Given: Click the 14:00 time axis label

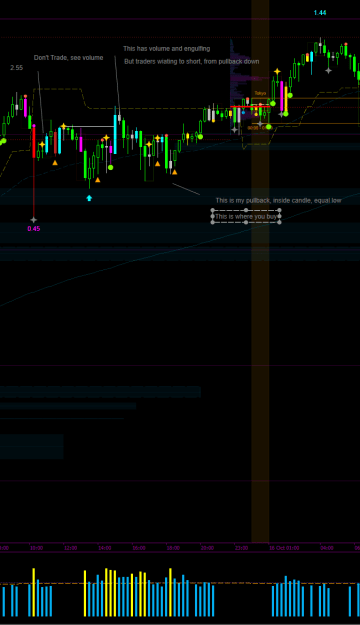Looking at the screenshot, I should (x=104, y=548).
